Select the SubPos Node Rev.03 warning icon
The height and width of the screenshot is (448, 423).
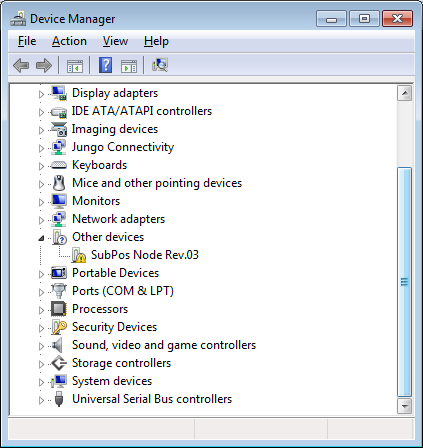(x=79, y=255)
